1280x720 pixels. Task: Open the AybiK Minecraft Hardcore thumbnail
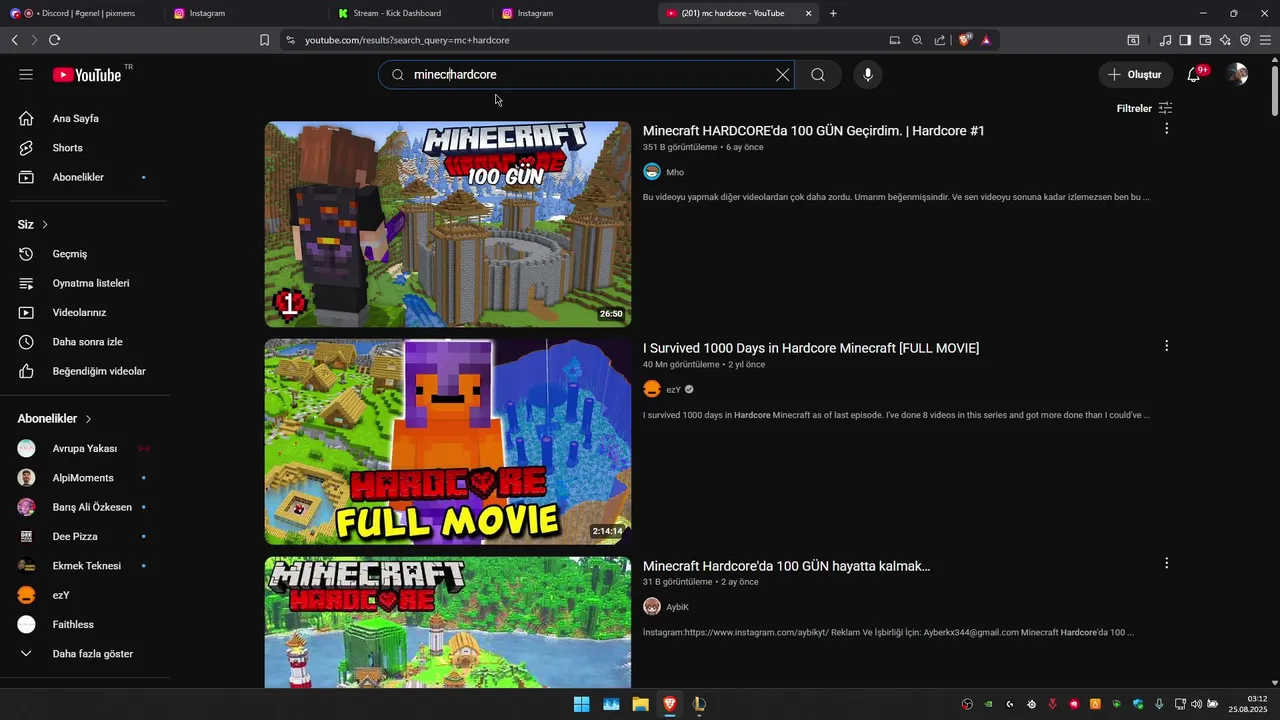448,622
